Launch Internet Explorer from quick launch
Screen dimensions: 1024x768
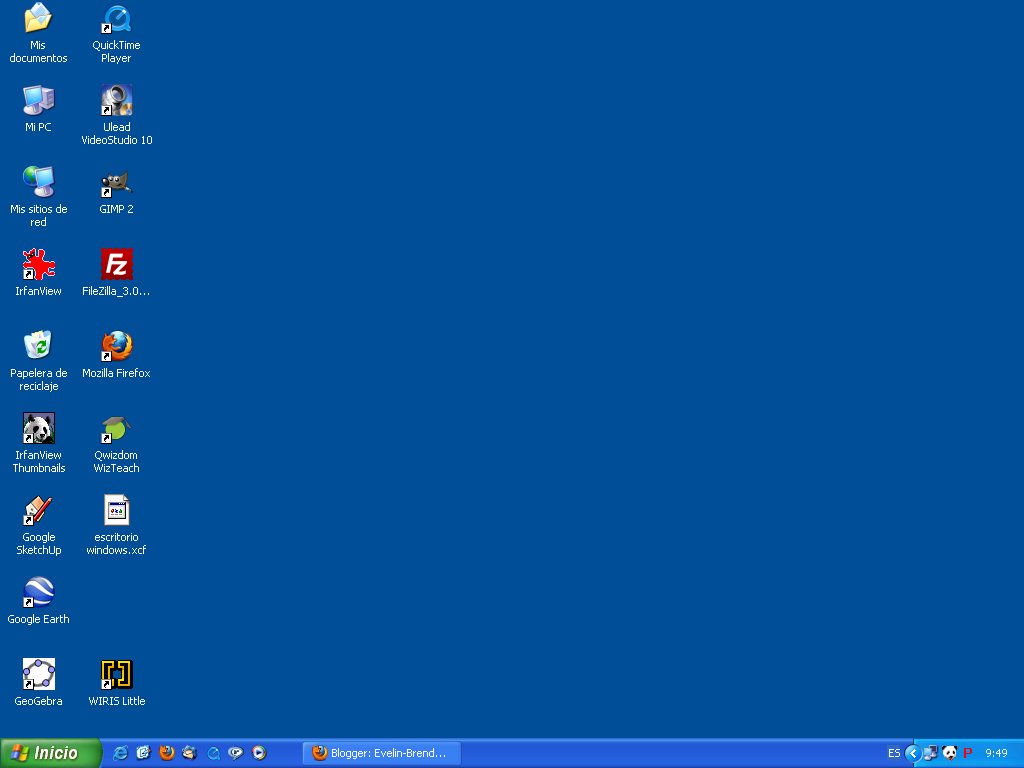(x=120, y=753)
